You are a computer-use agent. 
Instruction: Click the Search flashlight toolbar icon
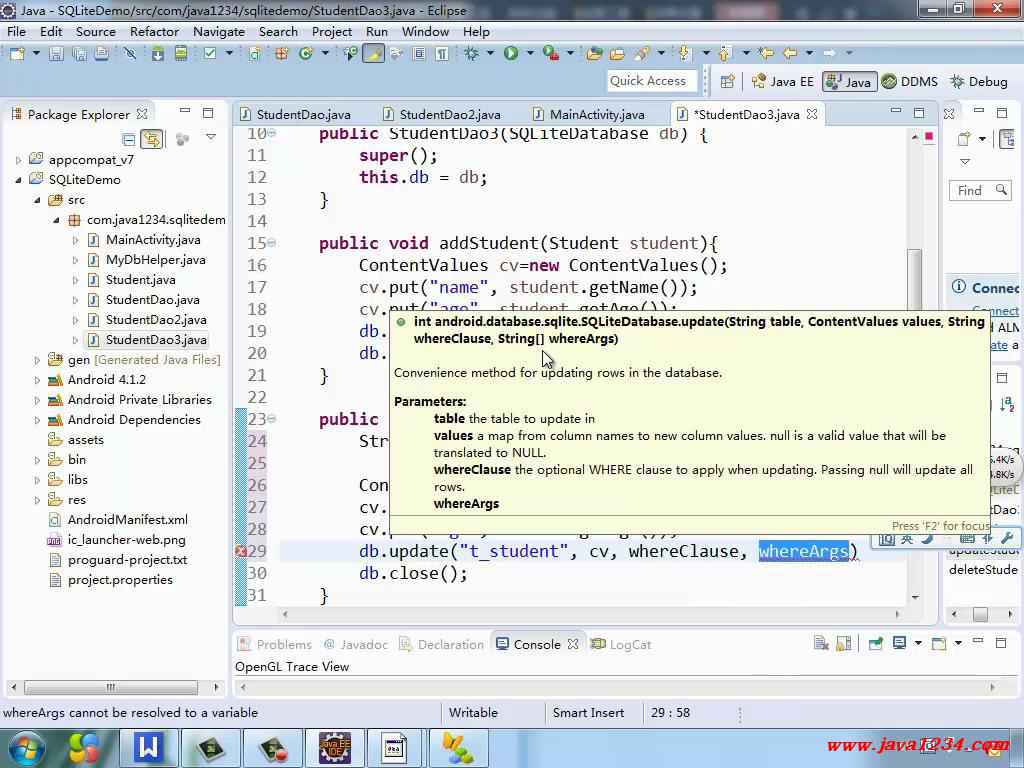pyautogui.click(x=641, y=54)
